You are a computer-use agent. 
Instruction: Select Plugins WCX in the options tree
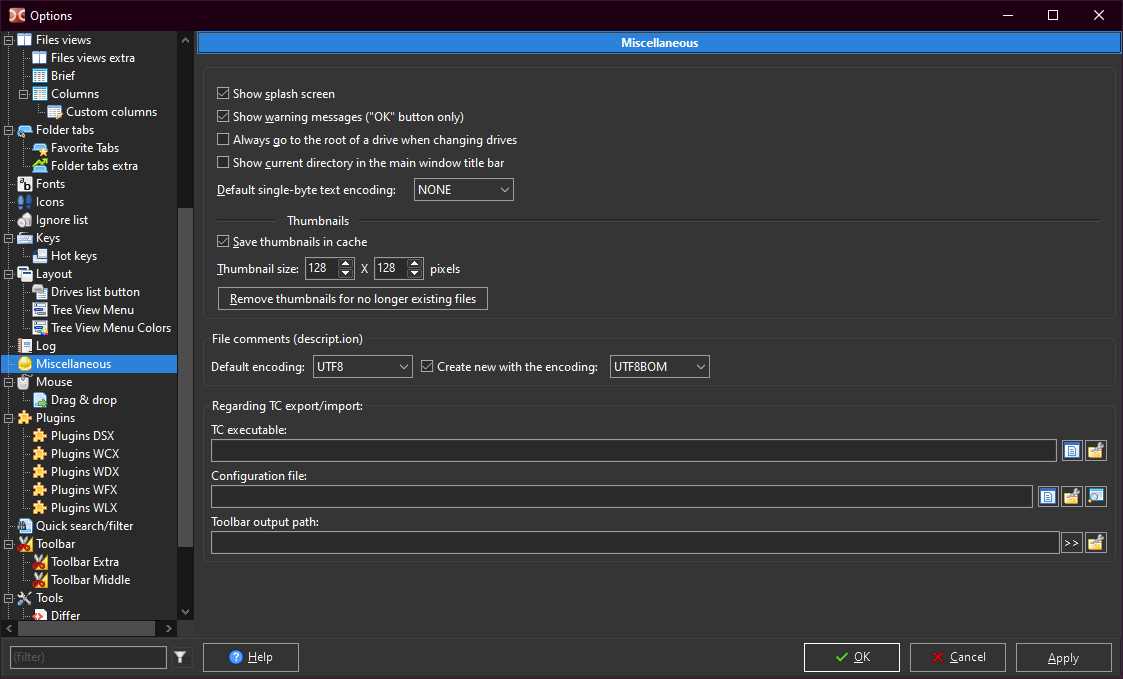[x=85, y=454]
